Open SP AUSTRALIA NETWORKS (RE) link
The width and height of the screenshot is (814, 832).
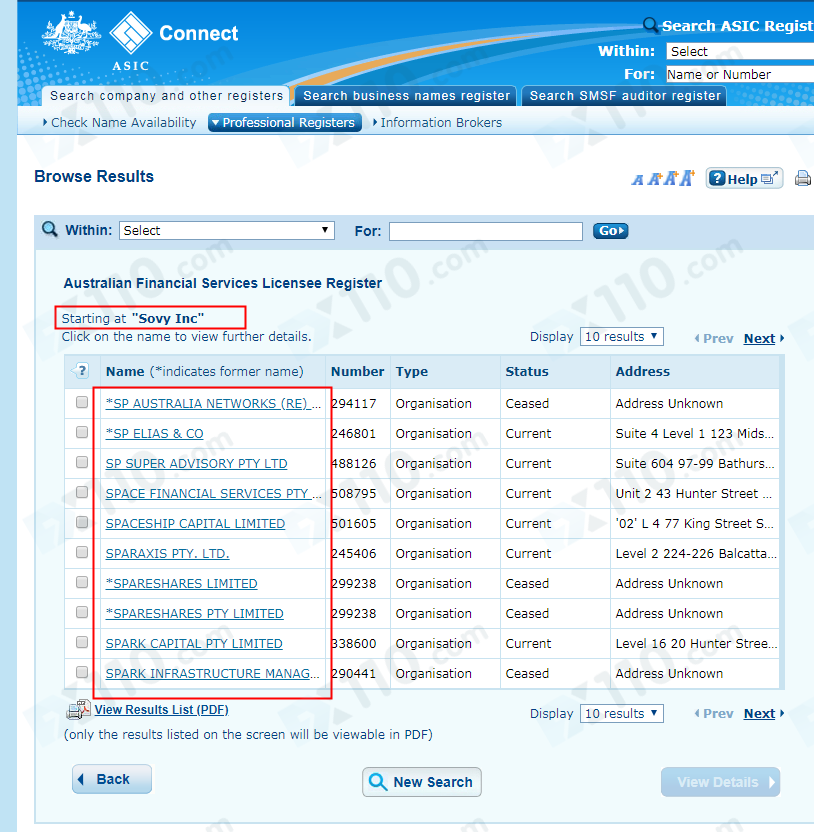[x=213, y=403]
